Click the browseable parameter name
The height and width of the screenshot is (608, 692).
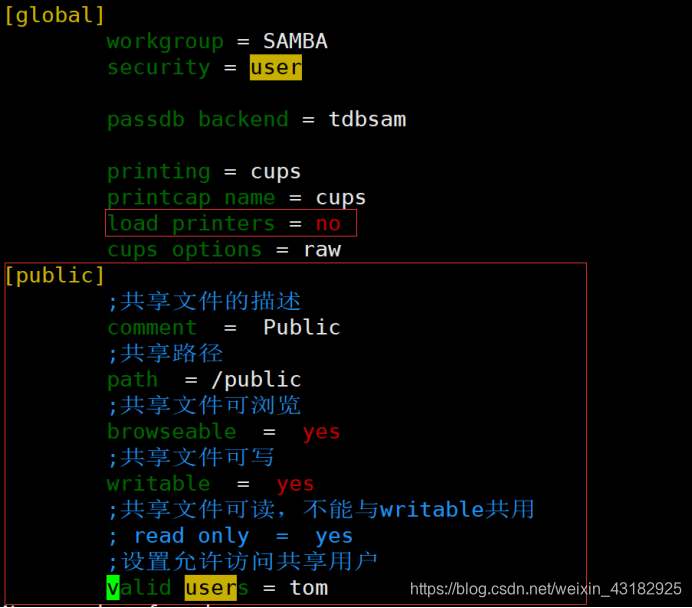click(x=172, y=432)
